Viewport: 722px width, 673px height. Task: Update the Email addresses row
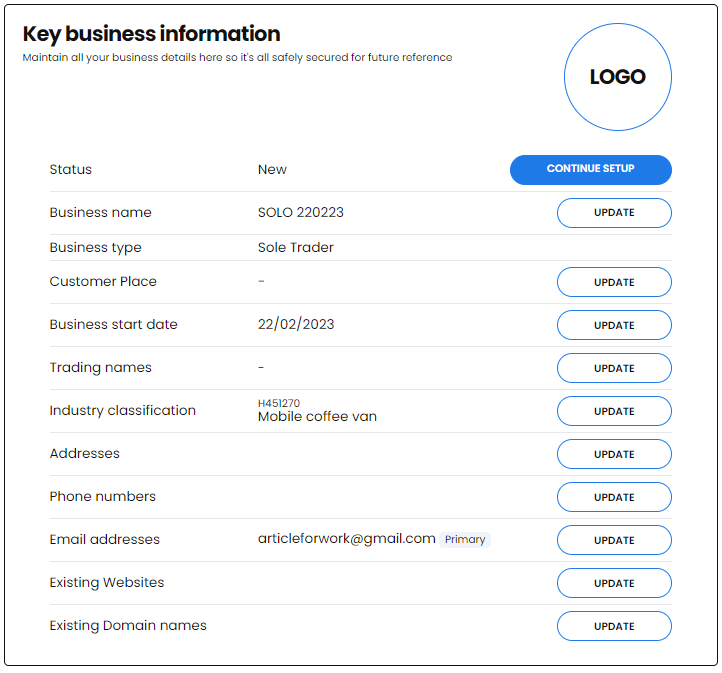pos(614,540)
